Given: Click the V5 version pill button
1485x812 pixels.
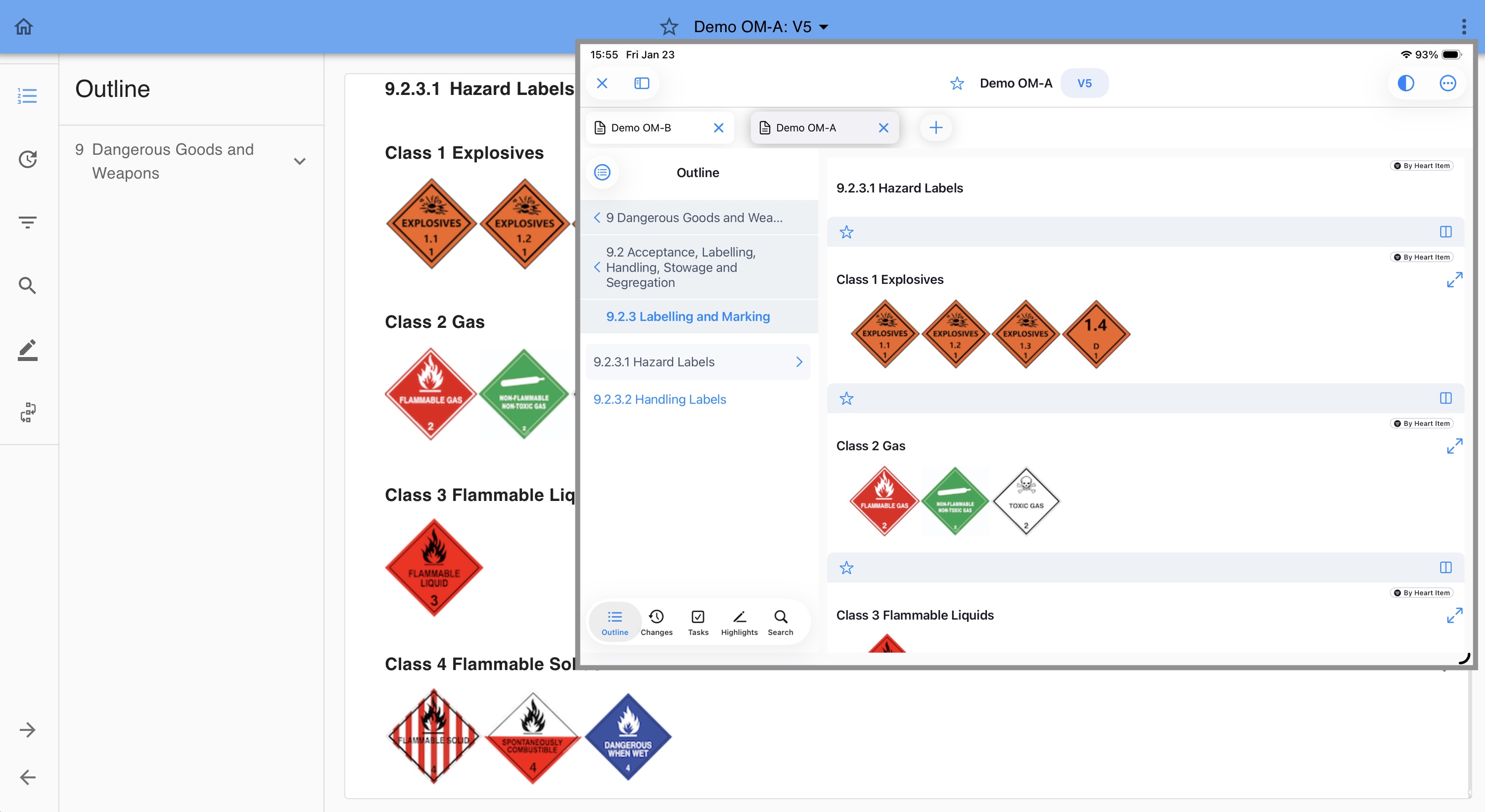Looking at the screenshot, I should coord(1084,84).
